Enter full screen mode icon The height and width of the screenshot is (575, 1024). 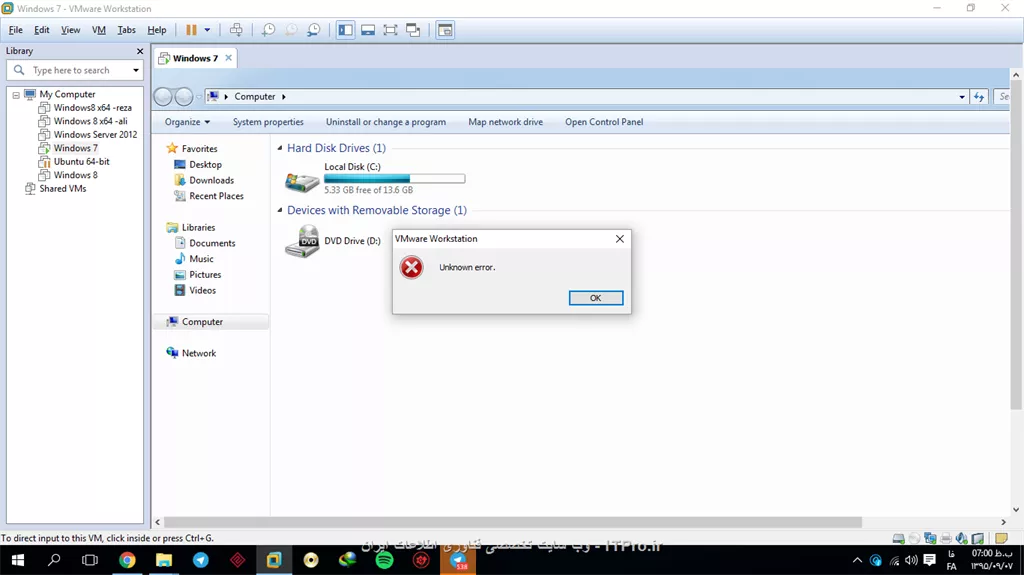(x=391, y=30)
